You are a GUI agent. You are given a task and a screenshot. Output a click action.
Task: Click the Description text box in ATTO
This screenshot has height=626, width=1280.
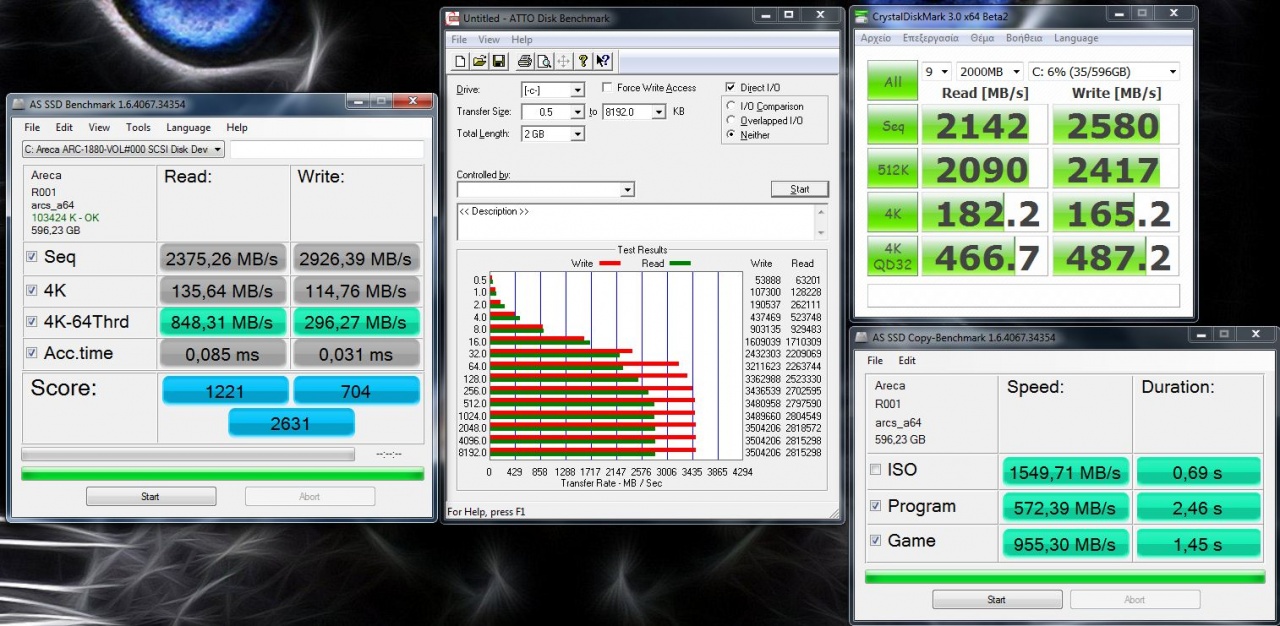(x=636, y=222)
